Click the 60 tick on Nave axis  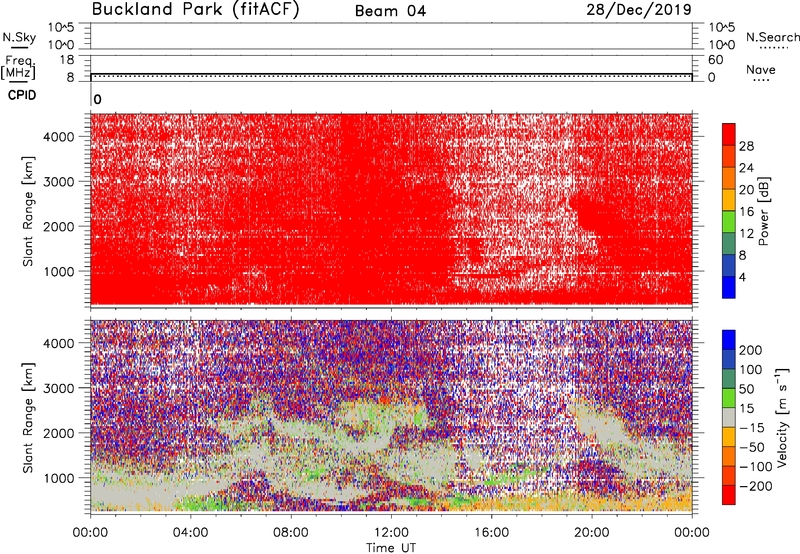(x=715, y=60)
